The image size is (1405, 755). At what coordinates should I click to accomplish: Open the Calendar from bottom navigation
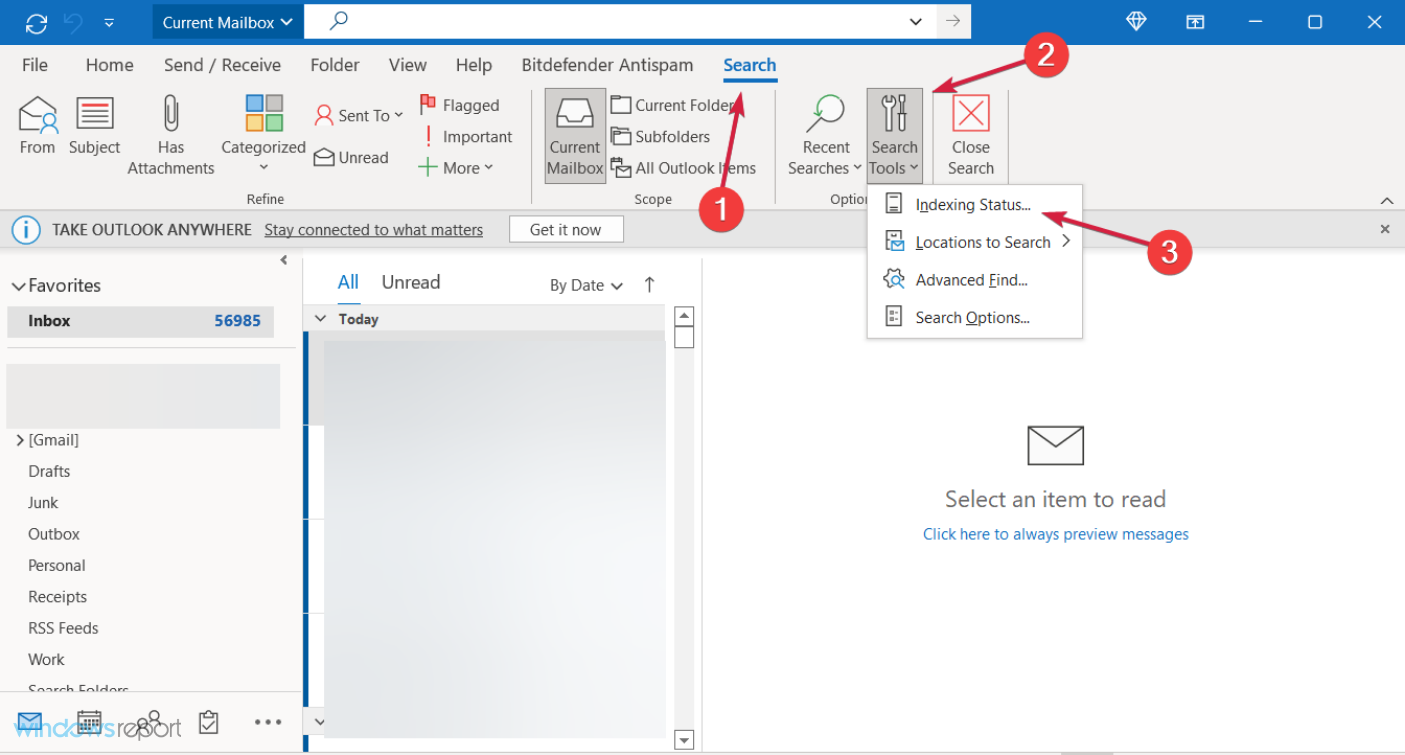(89, 722)
